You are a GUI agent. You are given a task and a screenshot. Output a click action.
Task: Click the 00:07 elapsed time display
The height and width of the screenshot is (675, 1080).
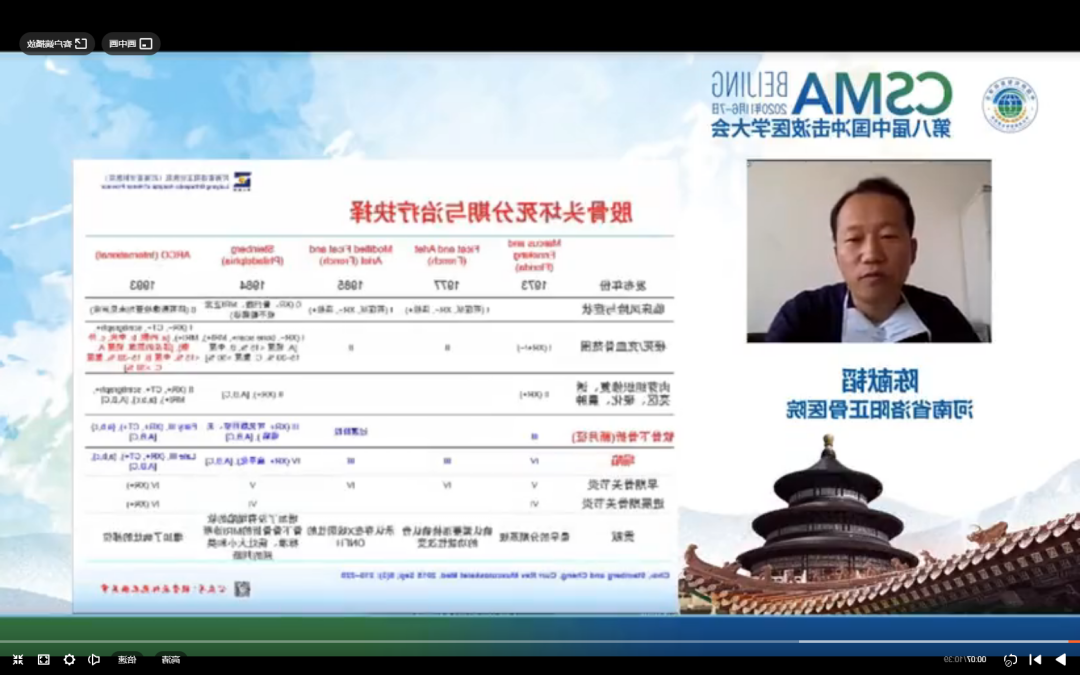point(976,659)
